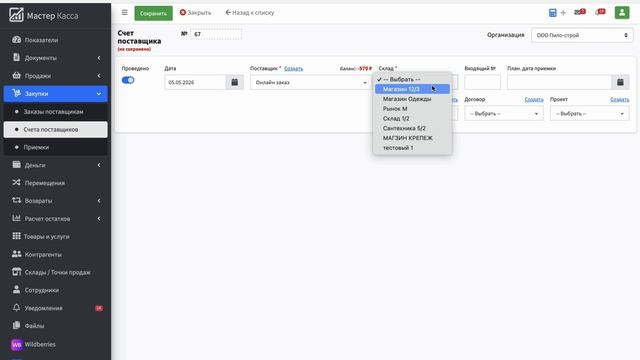
Task: Click the Контрагенты people icon
Action: [x=16, y=254]
